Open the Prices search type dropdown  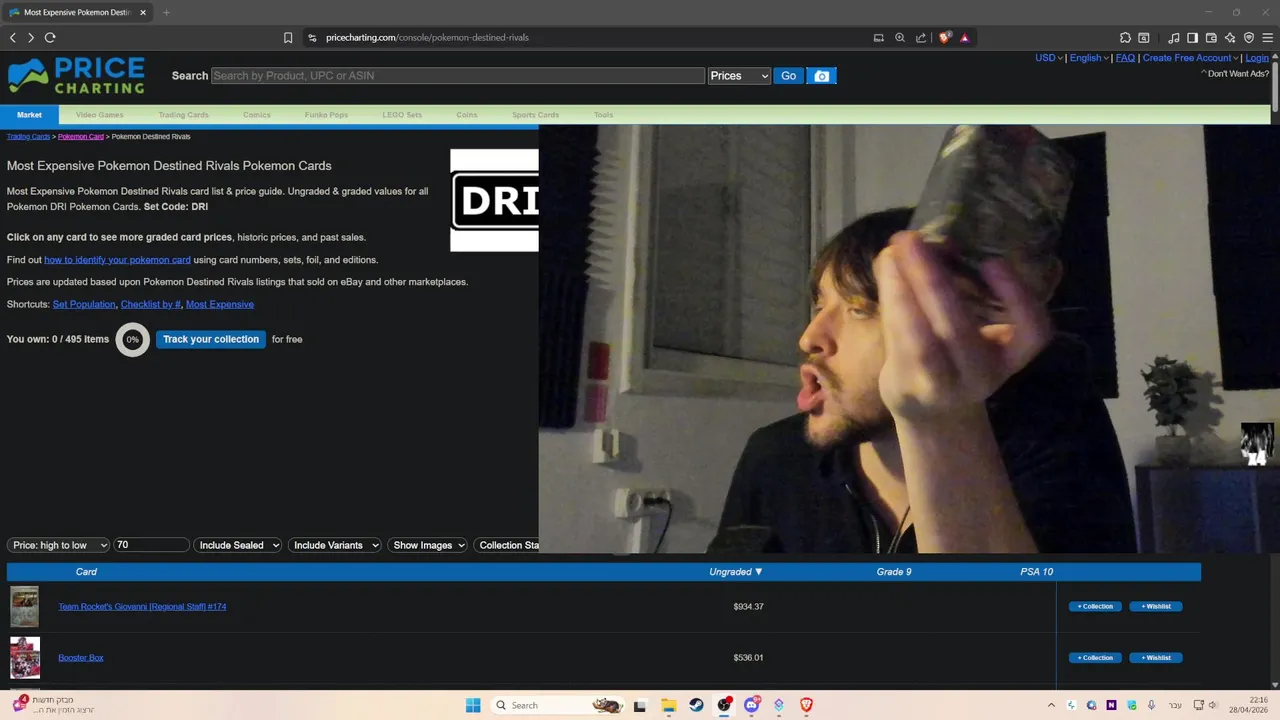739,76
